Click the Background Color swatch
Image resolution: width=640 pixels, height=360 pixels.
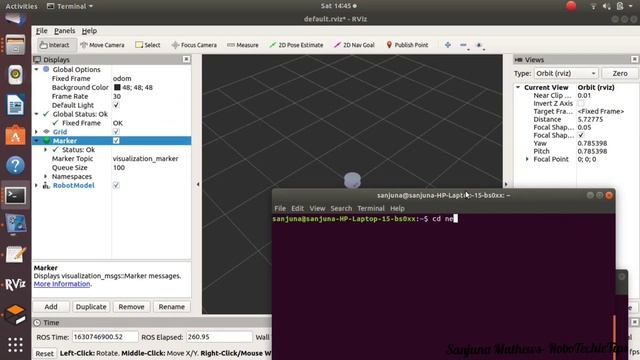click(117, 87)
